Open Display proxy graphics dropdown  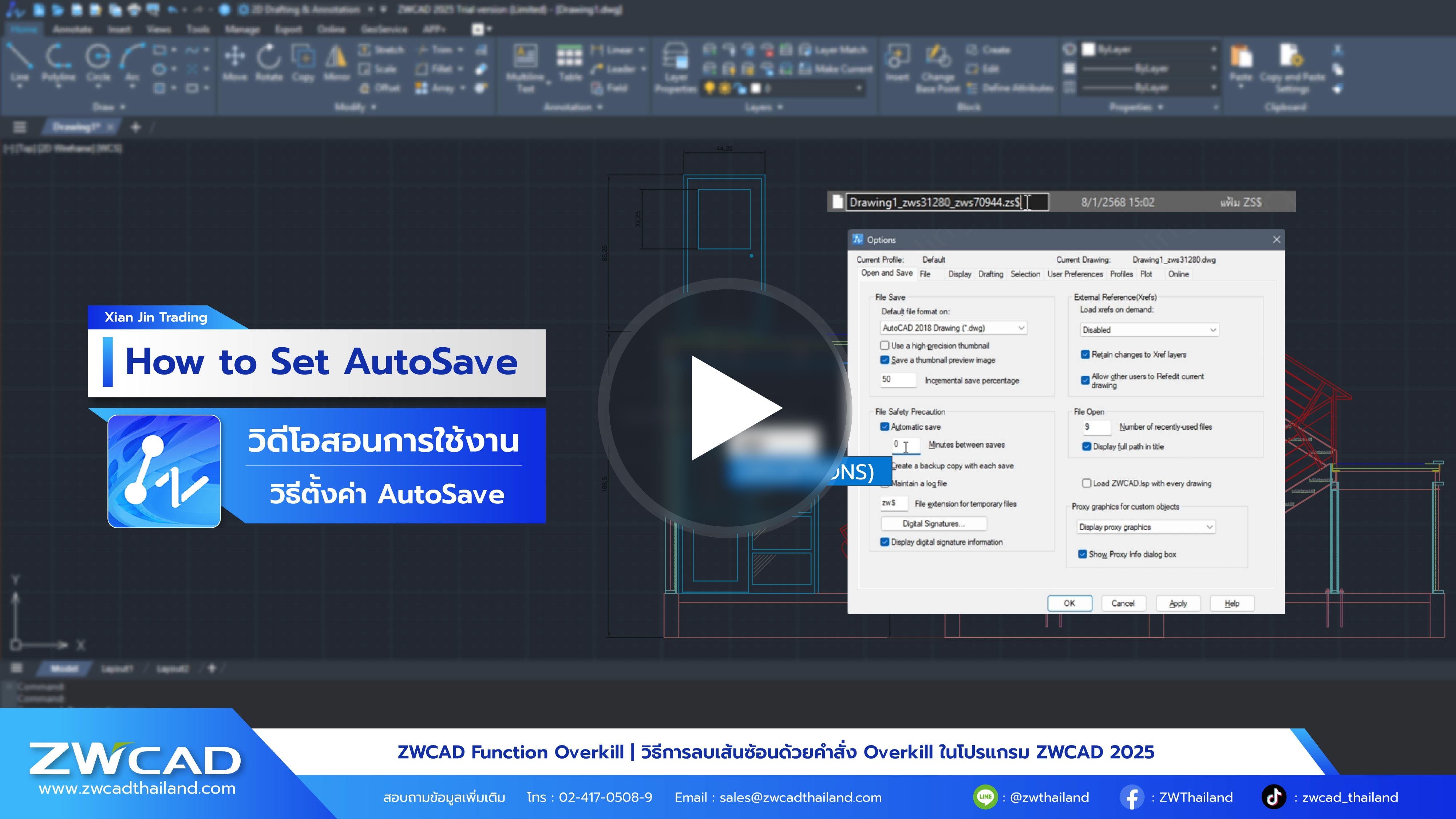click(x=1146, y=527)
